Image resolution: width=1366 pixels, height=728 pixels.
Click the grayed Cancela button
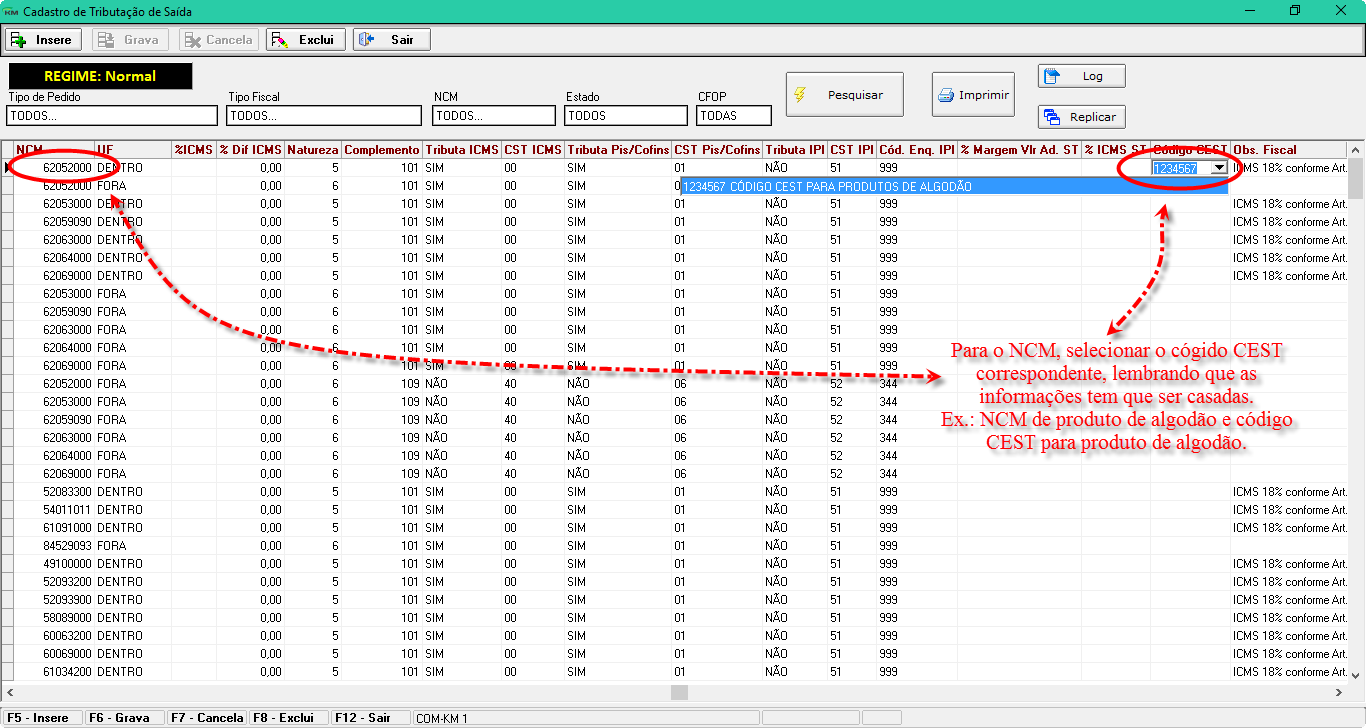click(x=218, y=40)
